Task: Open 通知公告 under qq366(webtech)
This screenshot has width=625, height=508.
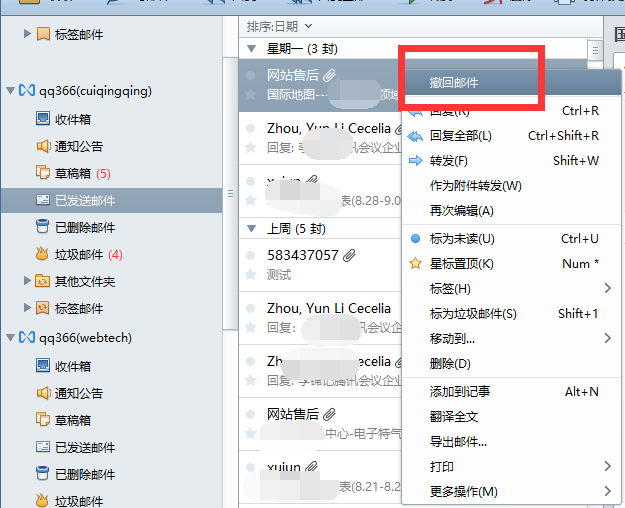Action: coord(78,393)
